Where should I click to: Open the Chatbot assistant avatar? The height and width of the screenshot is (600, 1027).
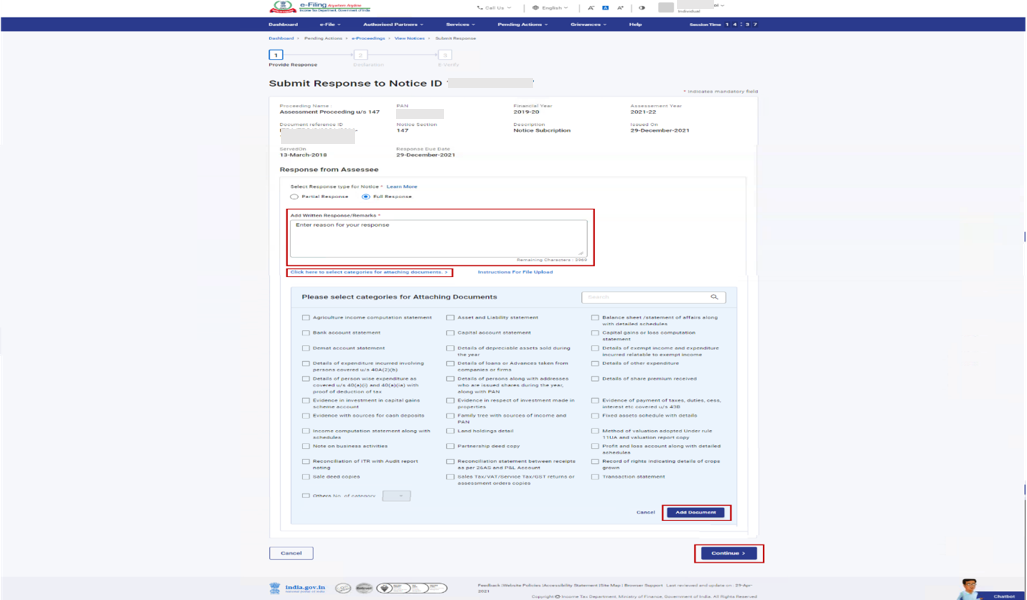968,588
